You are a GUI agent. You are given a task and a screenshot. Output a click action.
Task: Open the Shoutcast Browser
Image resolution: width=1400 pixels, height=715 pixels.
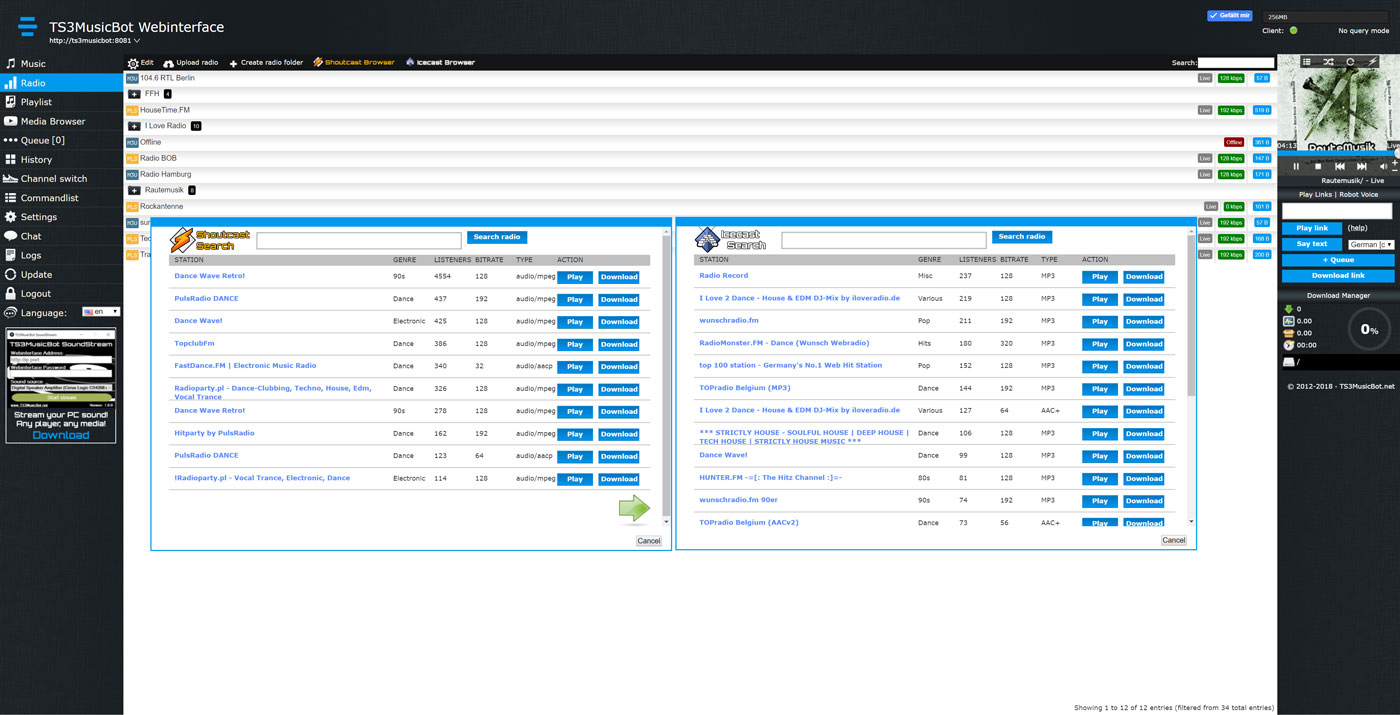click(x=354, y=62)
